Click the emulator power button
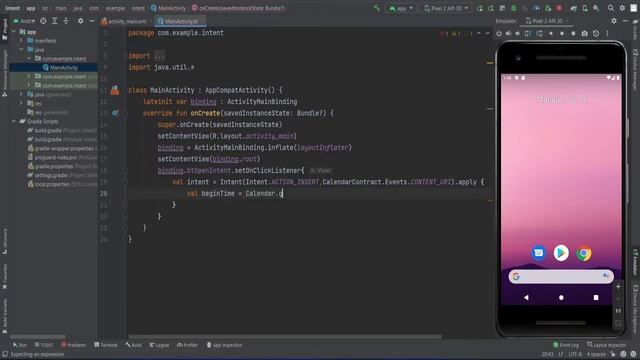The width and height of the screenshot is (640, 360). [499, 33]
